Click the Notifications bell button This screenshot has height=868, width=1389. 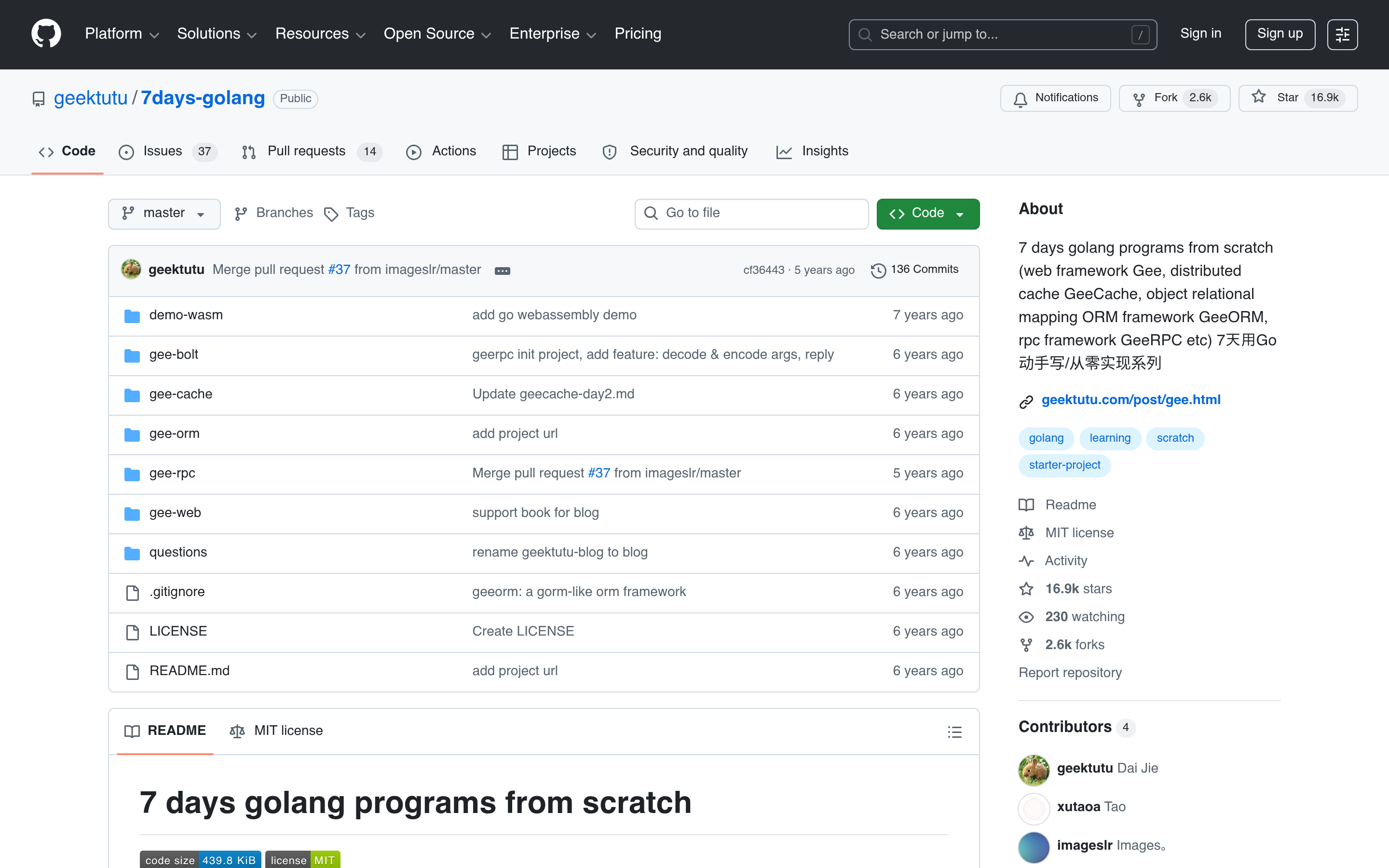point(1055,98)
